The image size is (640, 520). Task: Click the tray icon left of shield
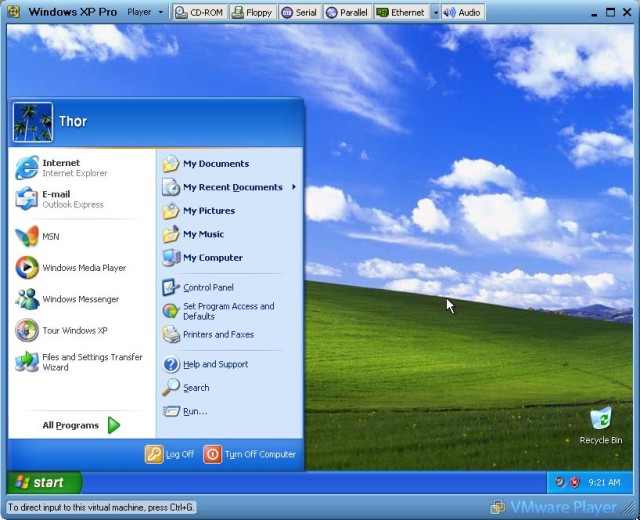pos(560,482)
